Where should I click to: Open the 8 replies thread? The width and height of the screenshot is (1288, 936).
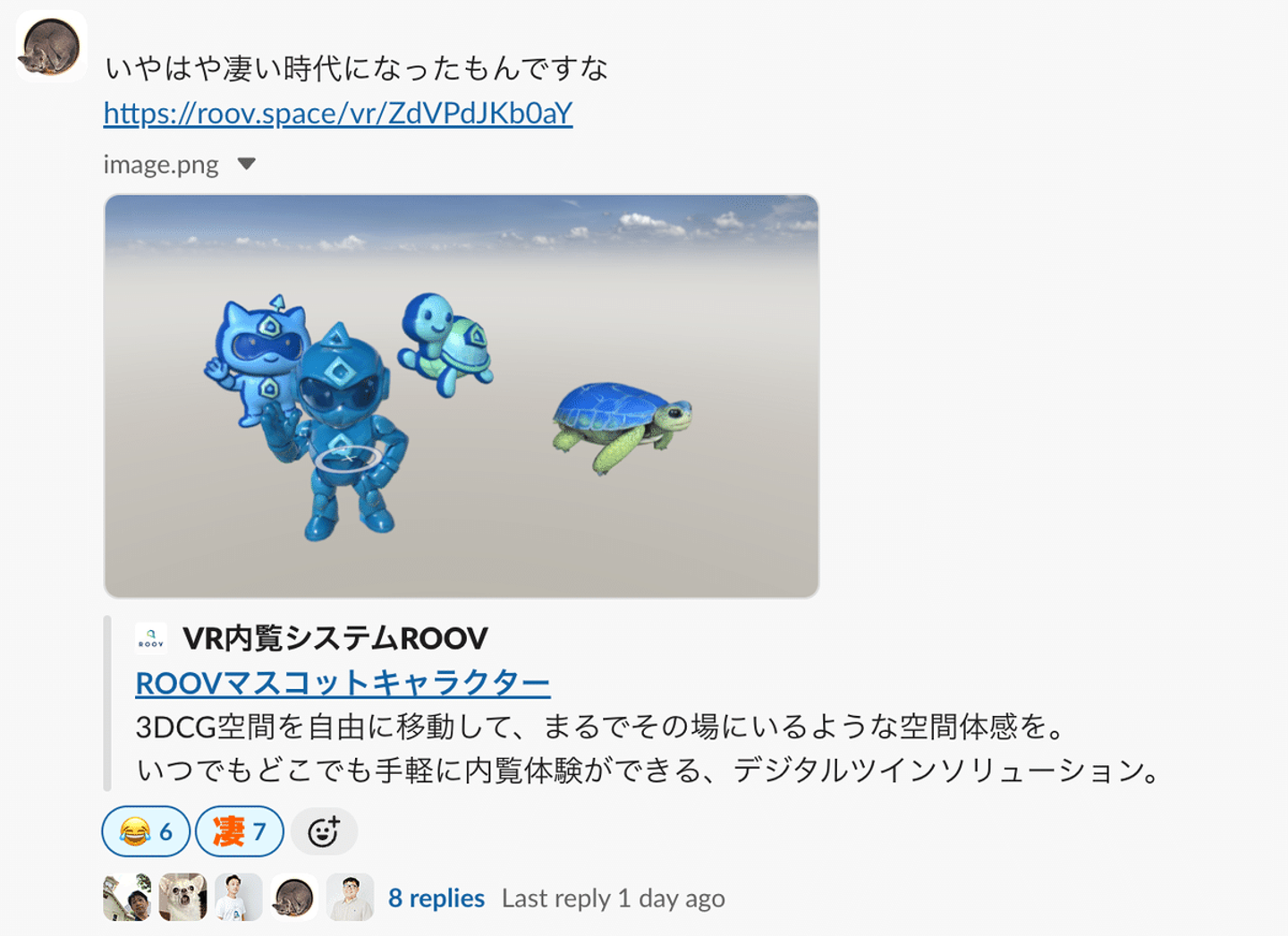click(436, 898)
